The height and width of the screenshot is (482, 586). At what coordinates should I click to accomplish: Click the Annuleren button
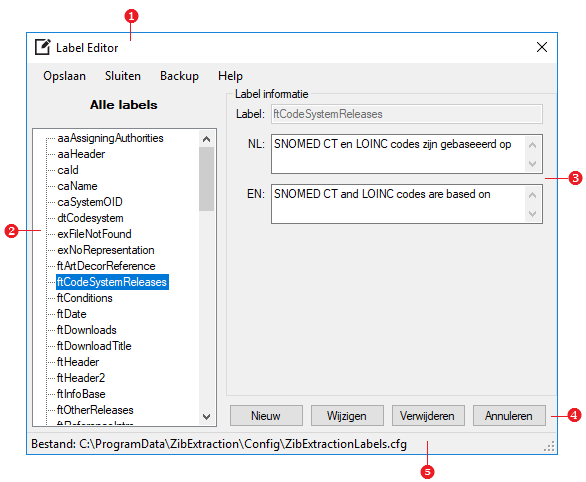pos(509,416)
